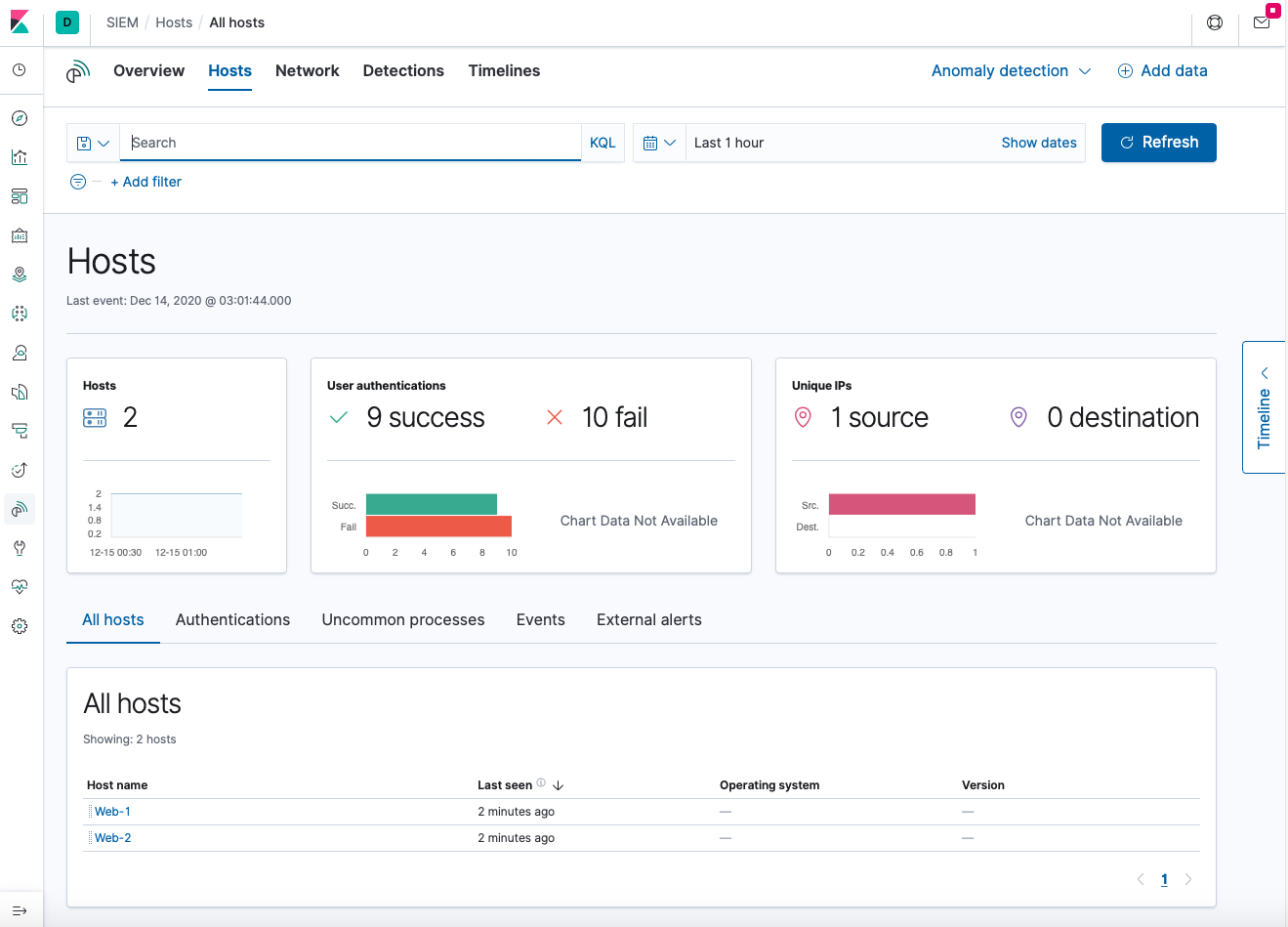
Task: Open the D space selector avatar
Action: 67,22
